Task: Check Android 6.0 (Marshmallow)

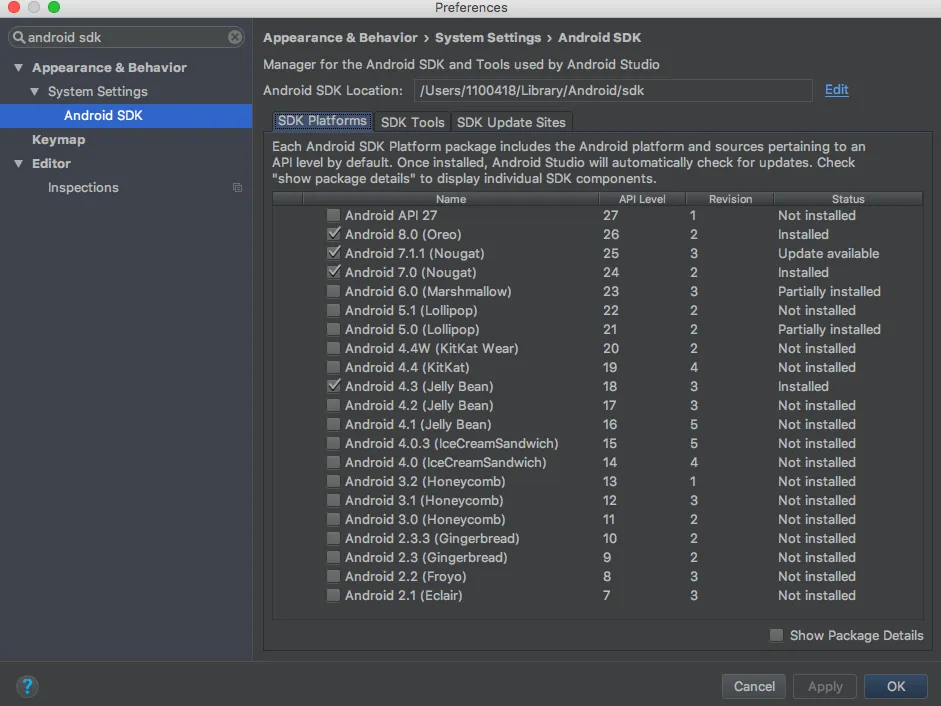Action: click(333, 291)
